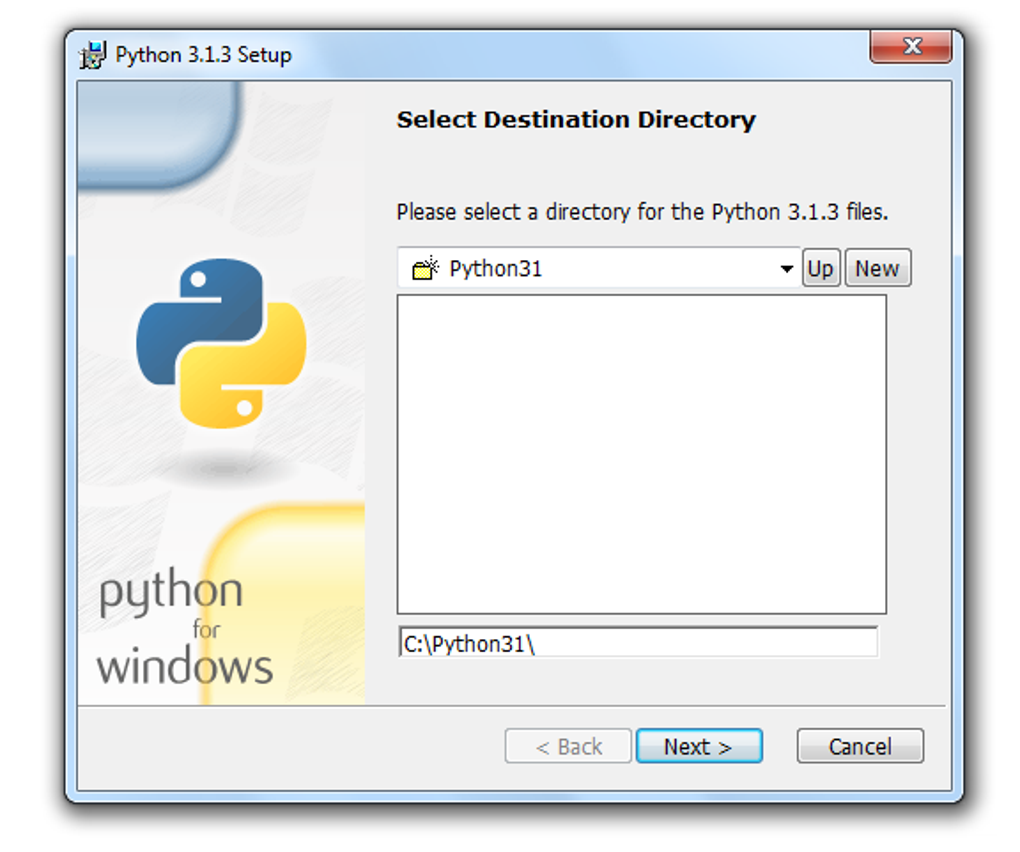Click the 'Select Destination Directory' heading
Screen dimensions: 1020x852
(x=576, y=120)
